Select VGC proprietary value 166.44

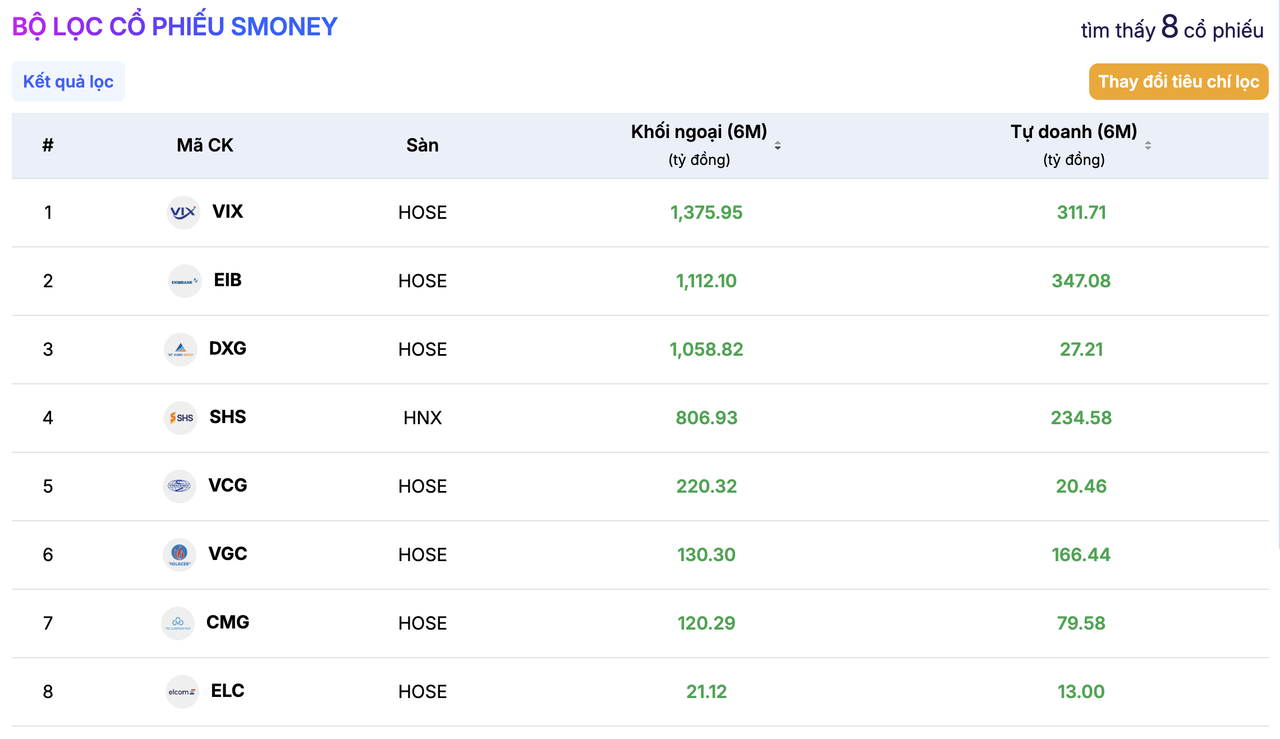tap(1081, 555)
